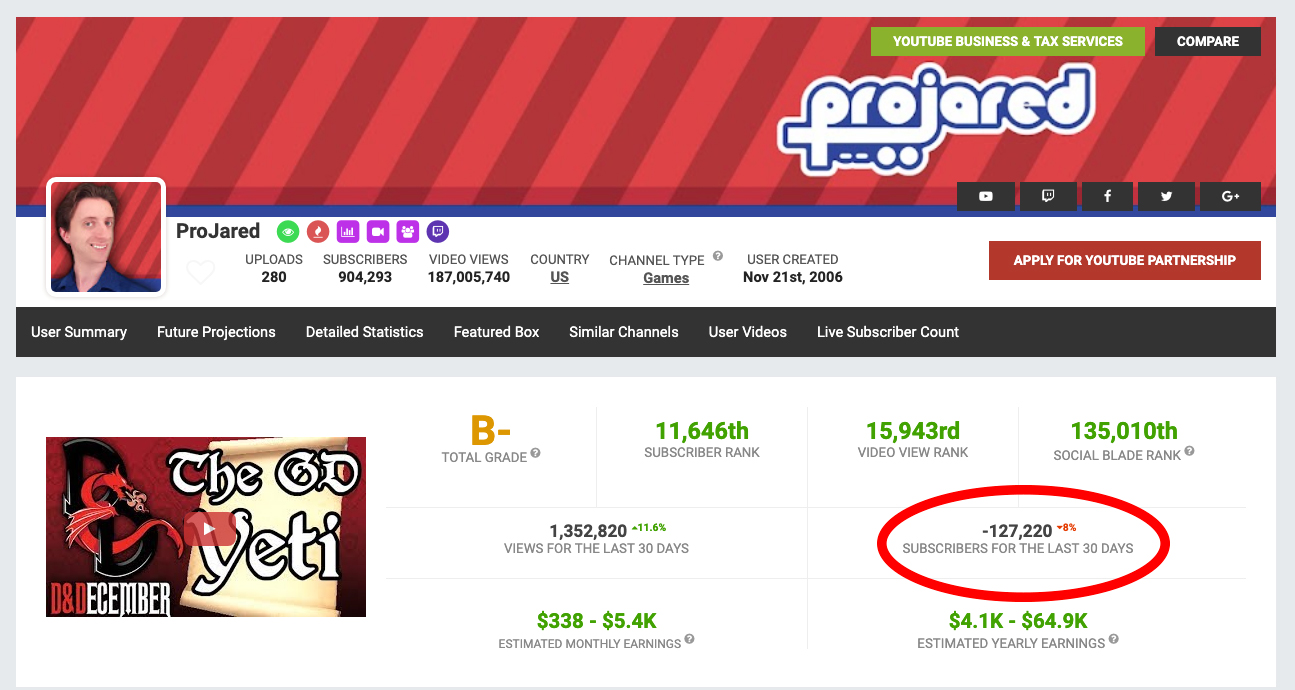Open the Detailed Statistics tab

(x=364, y=332)
